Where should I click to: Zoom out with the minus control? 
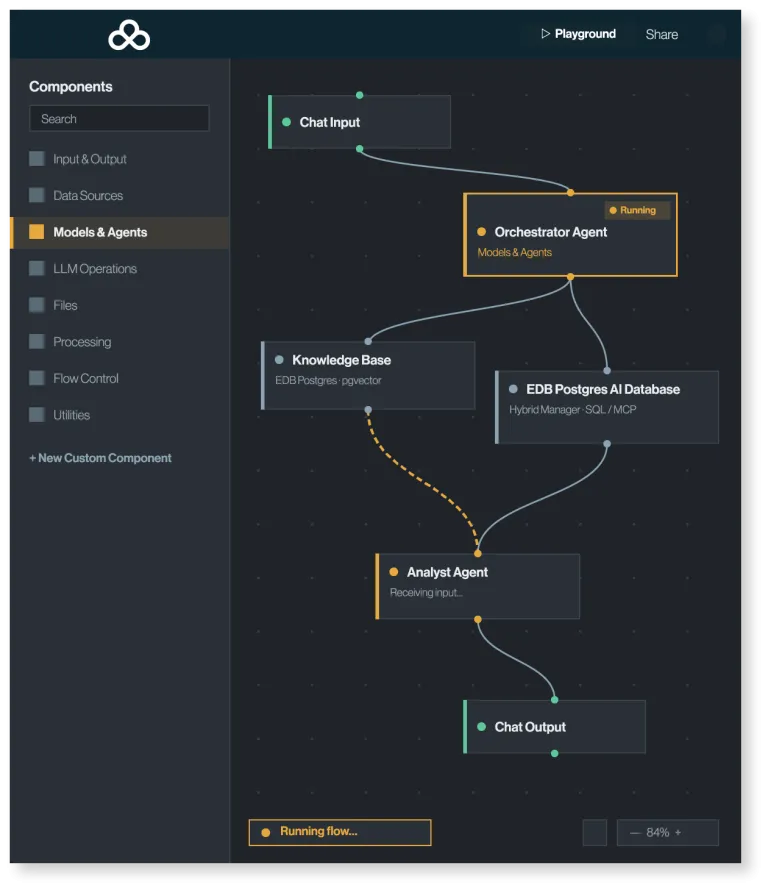pyautogui.click(x=635, y=833)
